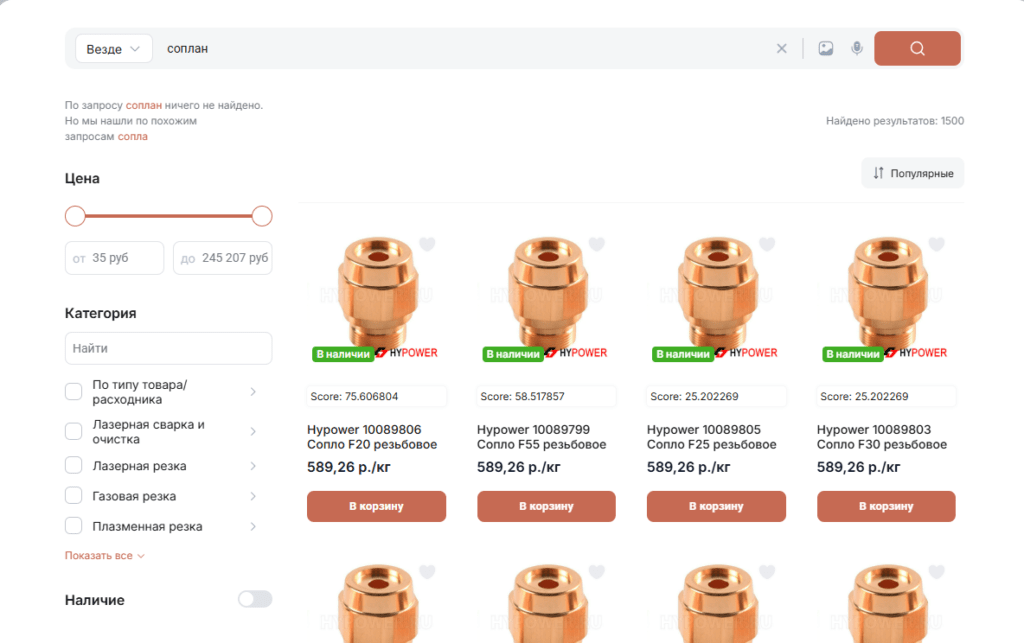Check the Газовая резка category
Screen dimensions: 1024x643
[x=74, y=495]
